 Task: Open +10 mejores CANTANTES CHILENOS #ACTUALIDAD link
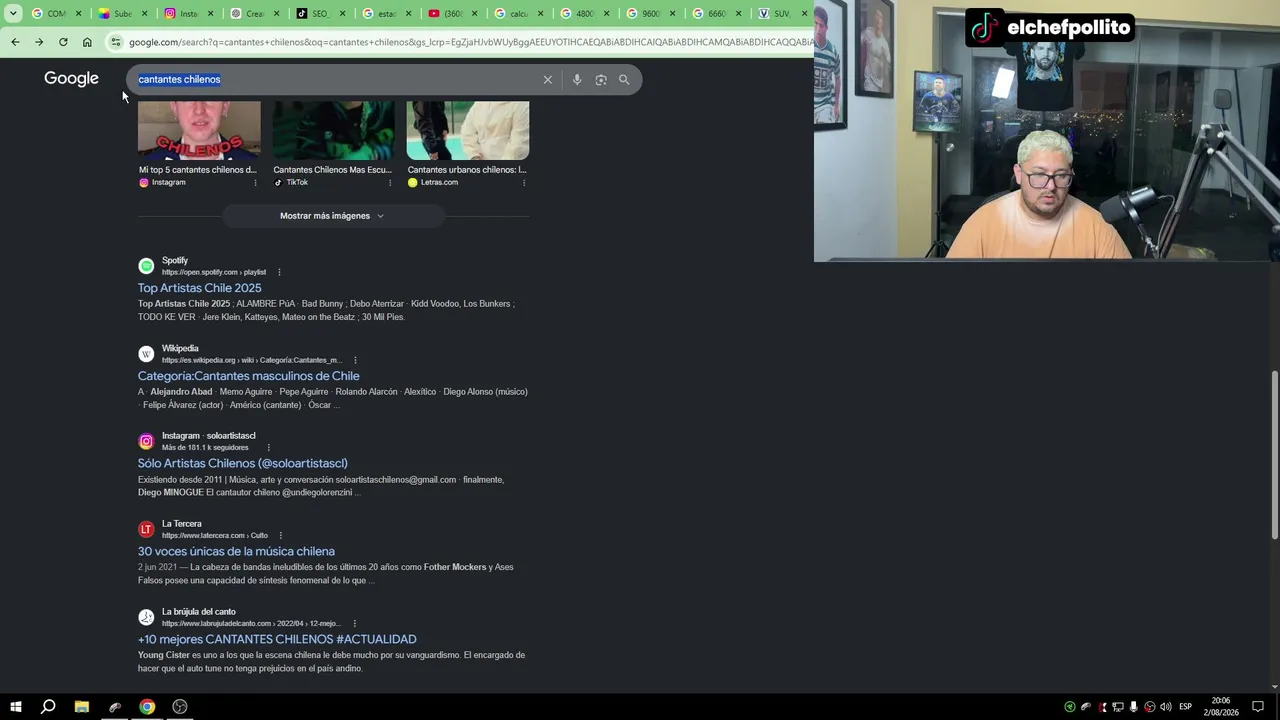[x=277, y=640]
